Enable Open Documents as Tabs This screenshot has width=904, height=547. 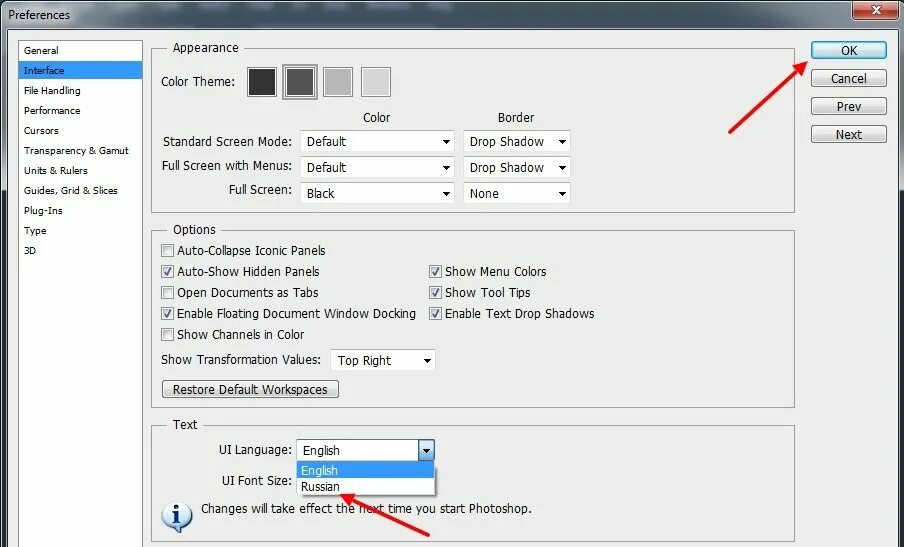point(167,293)
